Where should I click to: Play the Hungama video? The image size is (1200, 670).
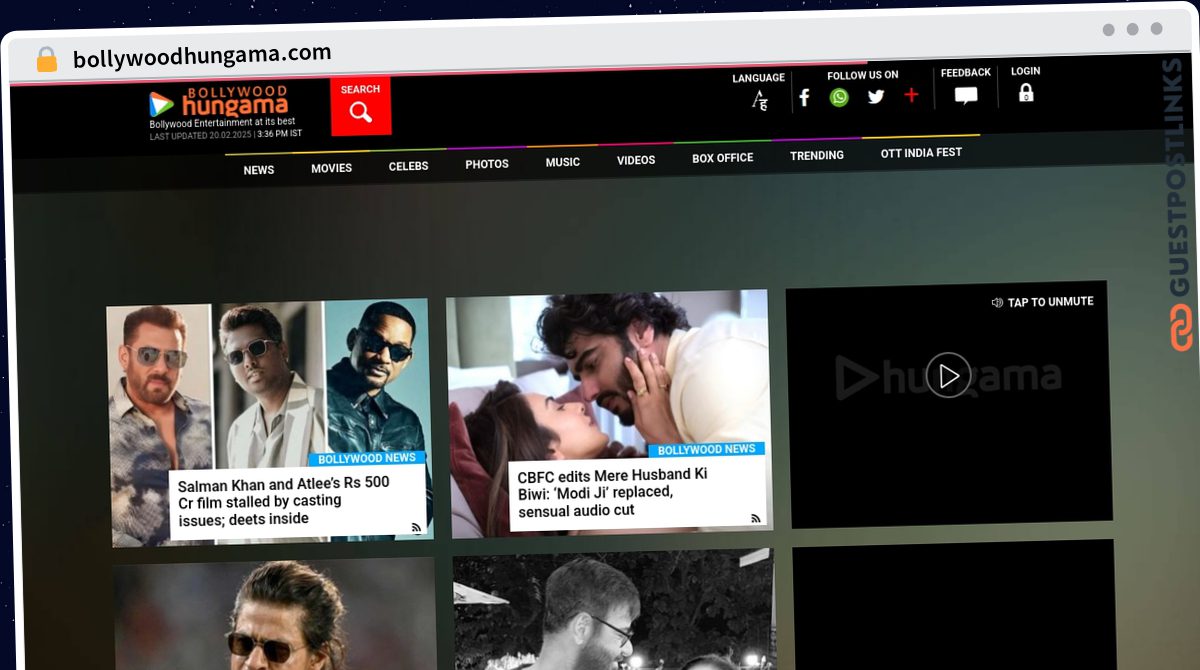tap(948, 376)
